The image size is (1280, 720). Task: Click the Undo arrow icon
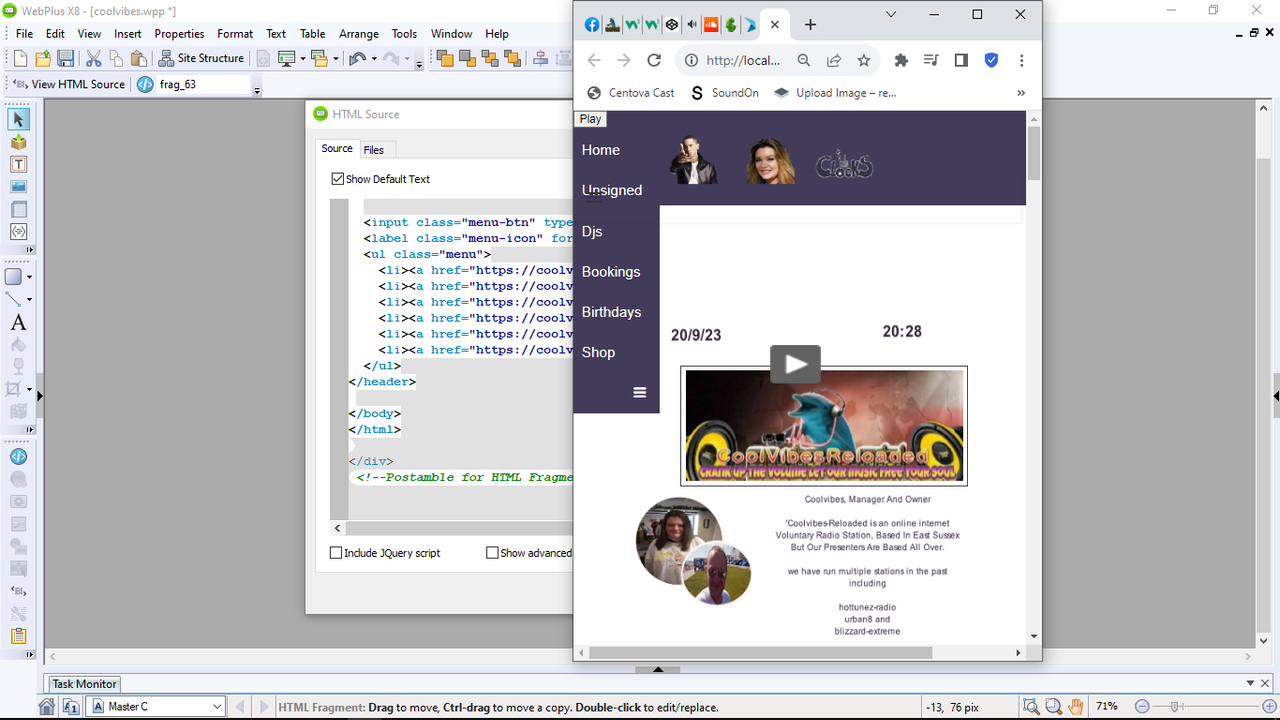coord(356,59)
